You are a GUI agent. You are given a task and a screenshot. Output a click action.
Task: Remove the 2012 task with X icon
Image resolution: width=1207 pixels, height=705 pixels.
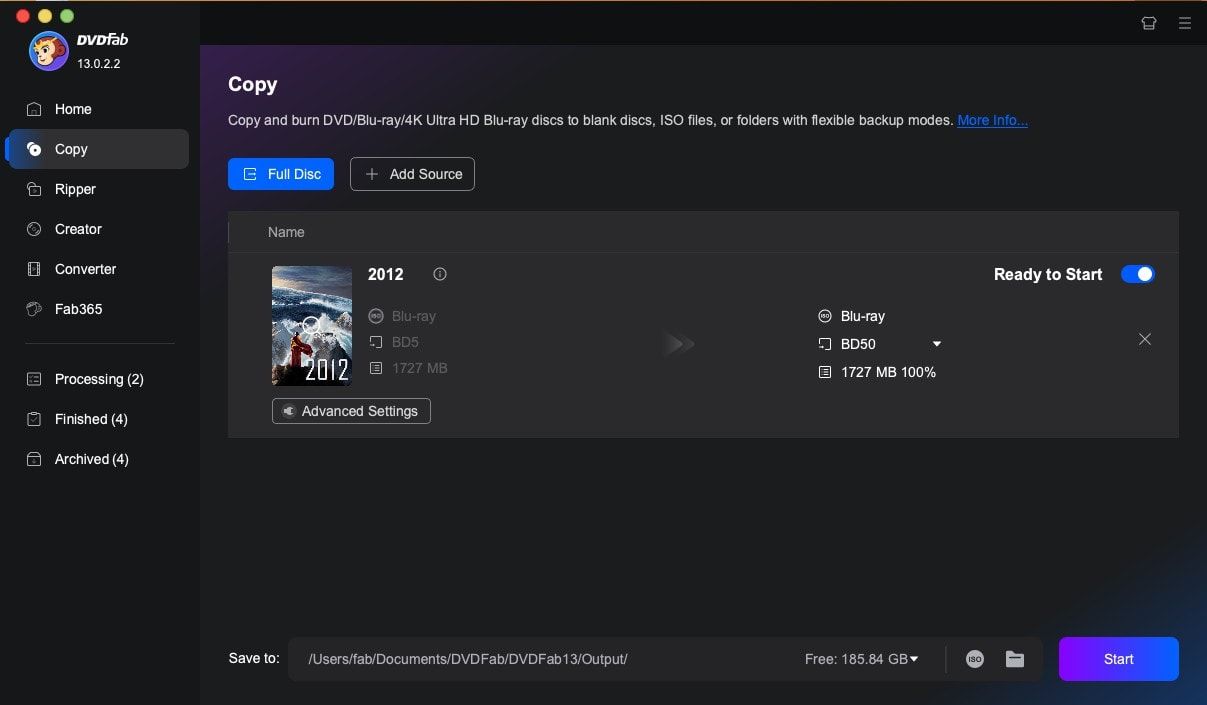(x=1145, y=340)
